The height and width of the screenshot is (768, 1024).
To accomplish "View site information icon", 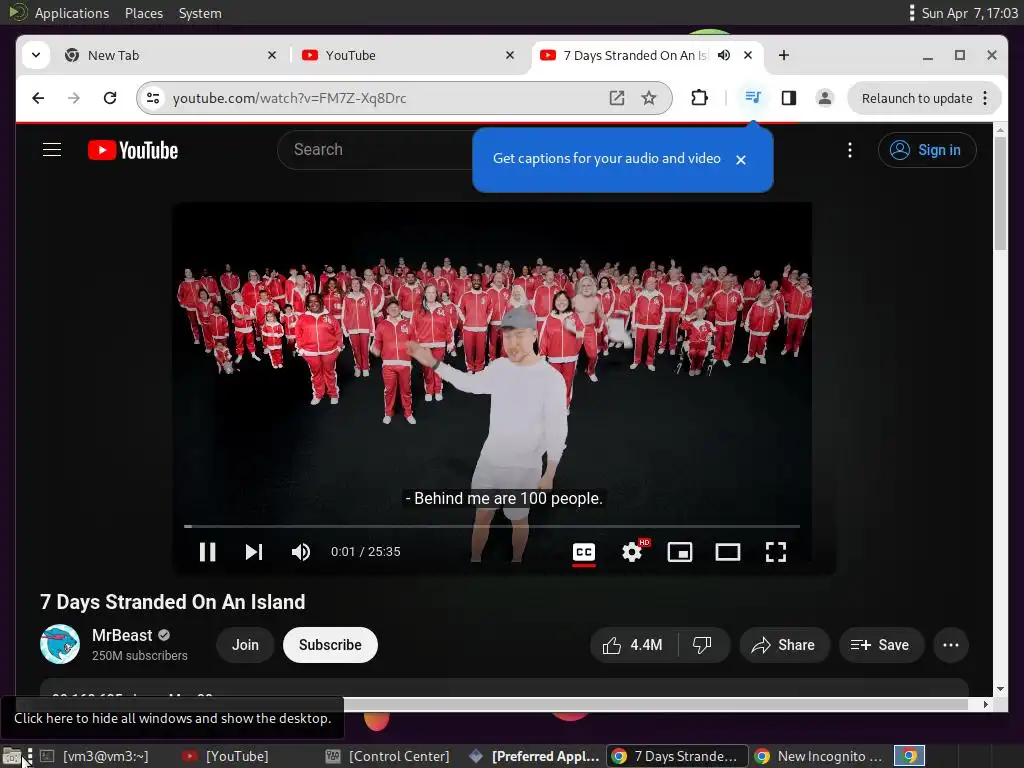I will click(x=153, y=98).
